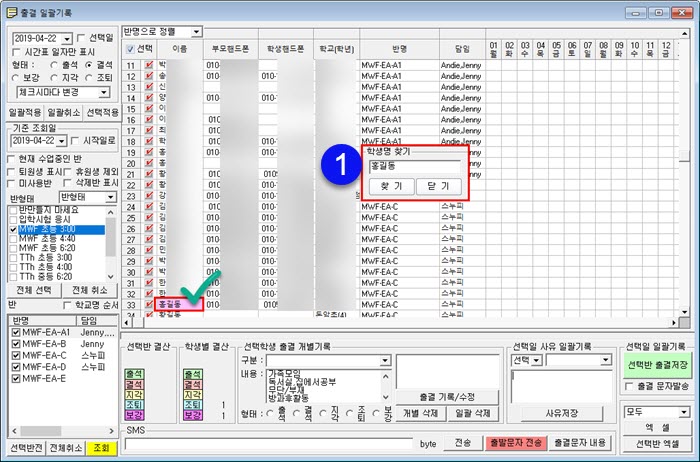Select the 조퇴 radio button at top left

[89, 78]
